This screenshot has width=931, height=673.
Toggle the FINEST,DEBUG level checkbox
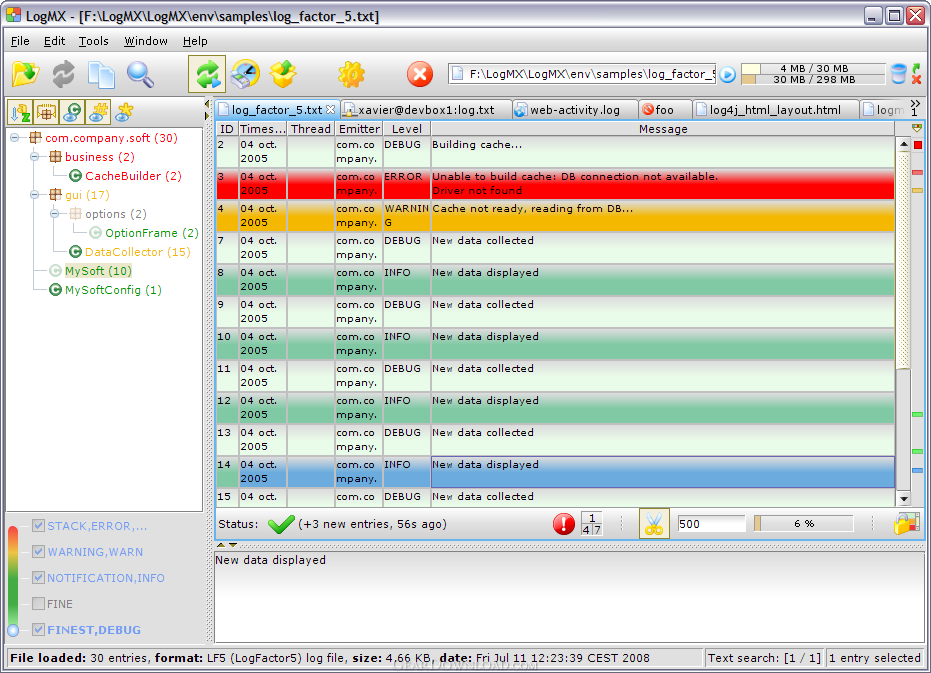[39, 630]
